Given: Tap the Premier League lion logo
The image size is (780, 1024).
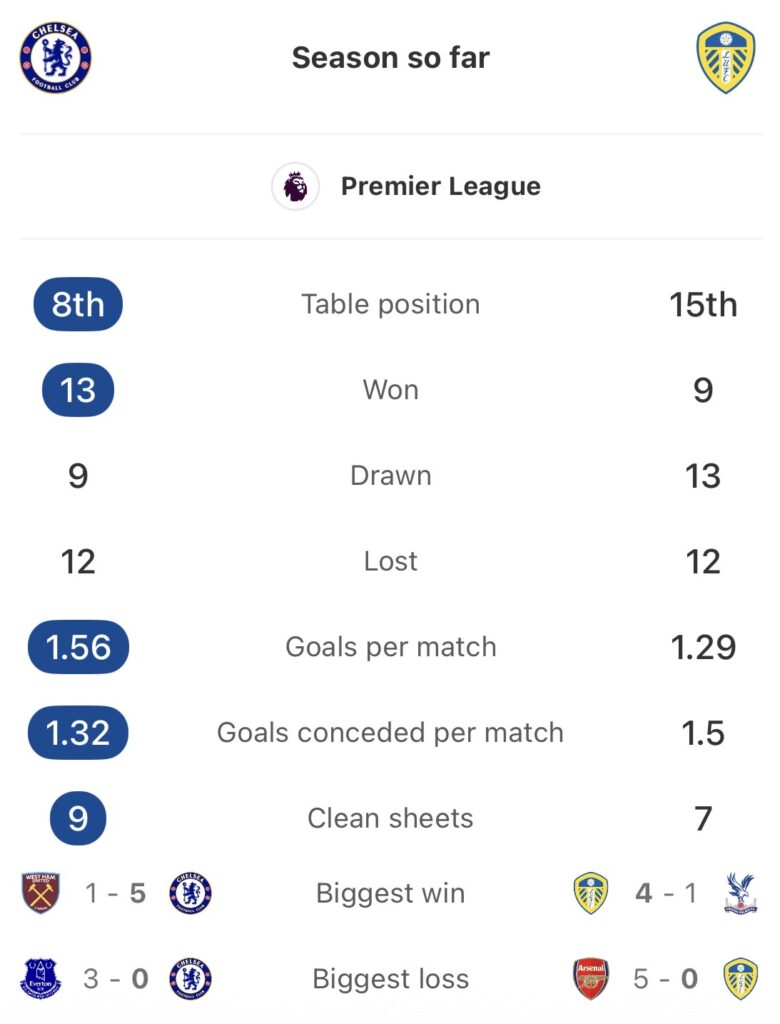Looking at the screenshot, I should [x=295, y=186].
